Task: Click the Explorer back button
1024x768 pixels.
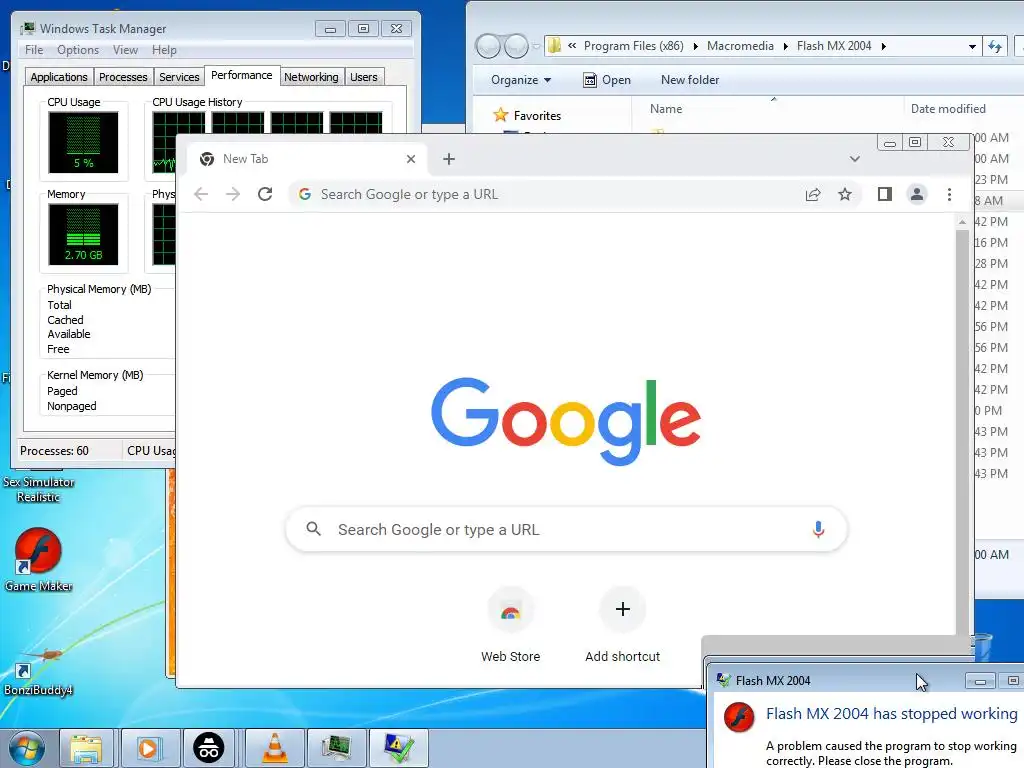Action: pos(487,46)
